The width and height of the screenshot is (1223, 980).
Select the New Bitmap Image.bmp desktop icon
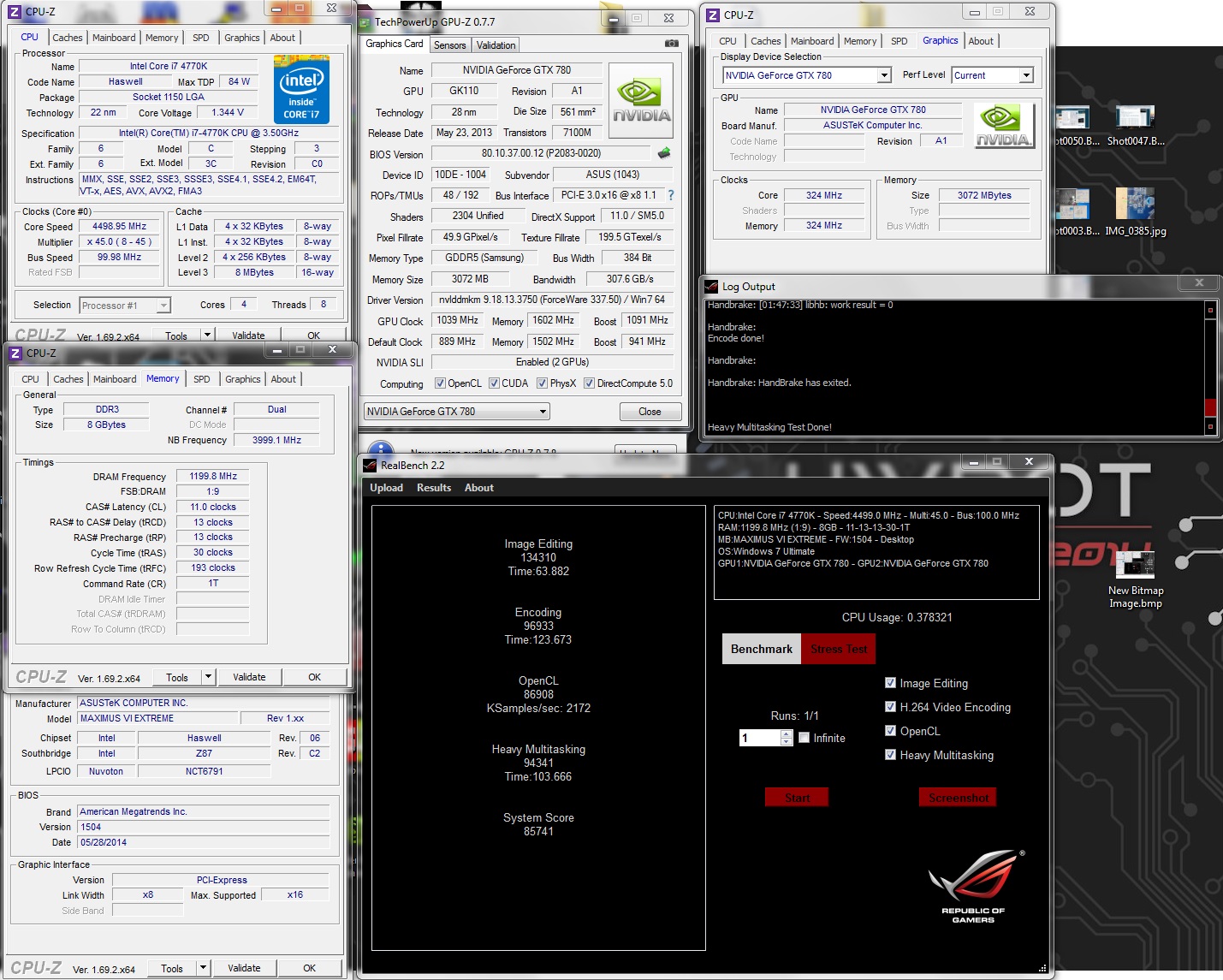click(x=1136, y=580)
